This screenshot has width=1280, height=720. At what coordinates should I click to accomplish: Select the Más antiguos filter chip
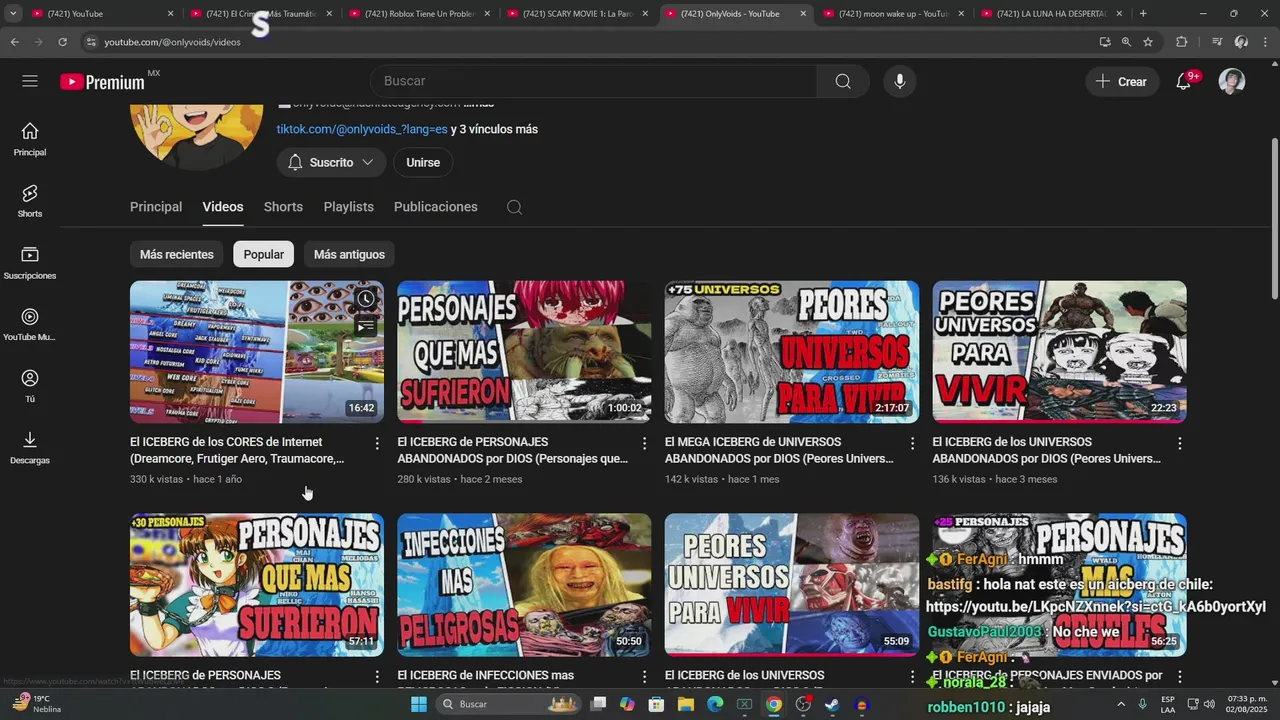(x=349, y=254)
